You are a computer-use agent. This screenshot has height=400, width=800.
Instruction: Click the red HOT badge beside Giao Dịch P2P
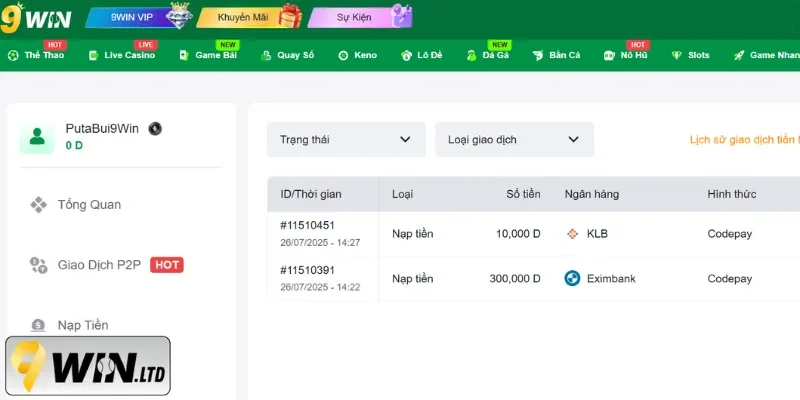click(167, 265)
